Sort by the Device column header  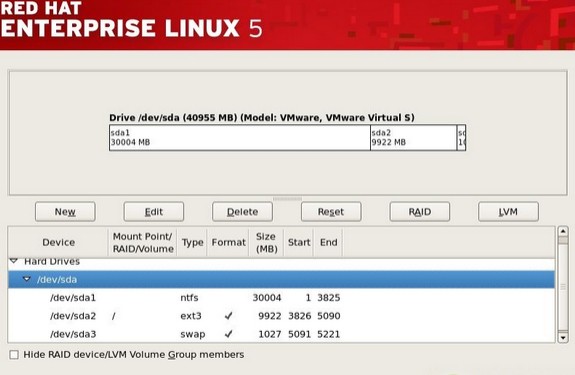coord(58,242)
